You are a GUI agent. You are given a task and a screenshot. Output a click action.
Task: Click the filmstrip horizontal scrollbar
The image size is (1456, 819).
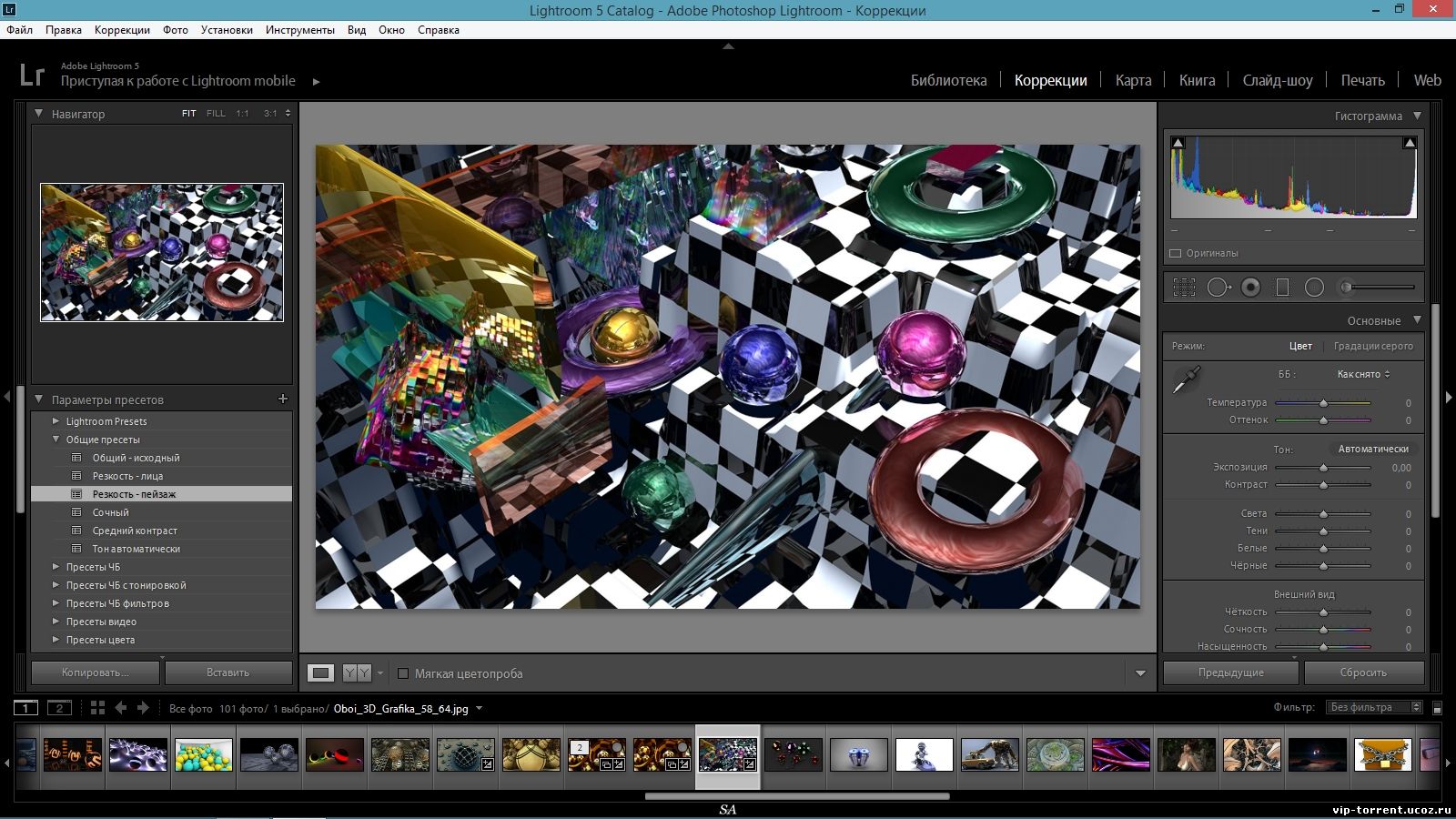[x=797, y=796]
